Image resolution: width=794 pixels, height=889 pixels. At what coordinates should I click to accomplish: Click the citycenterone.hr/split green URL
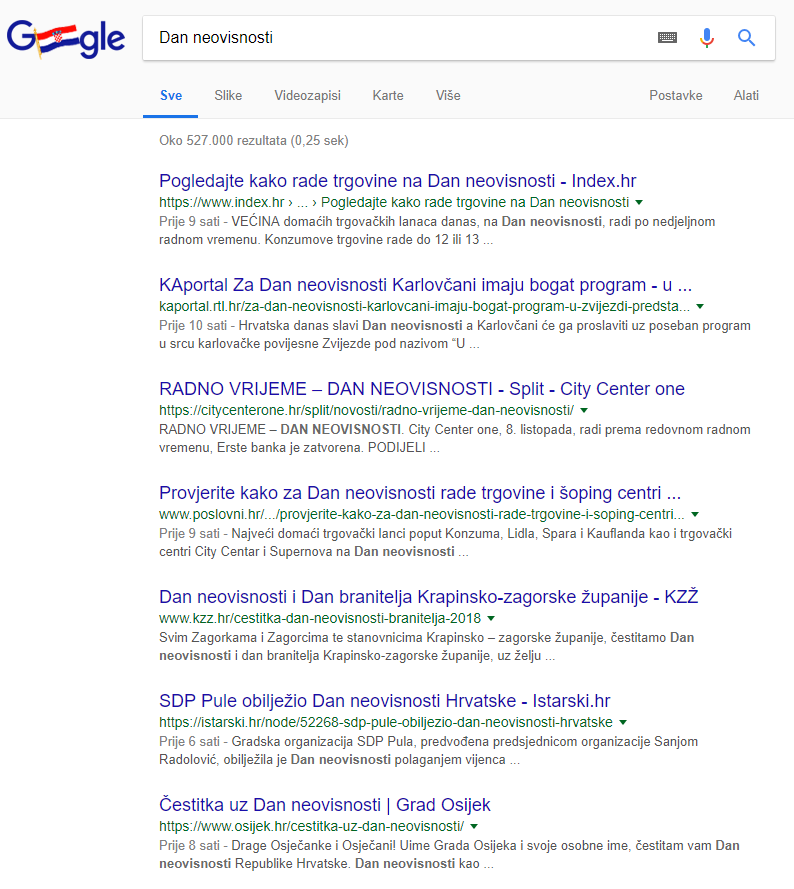point(366,410)
